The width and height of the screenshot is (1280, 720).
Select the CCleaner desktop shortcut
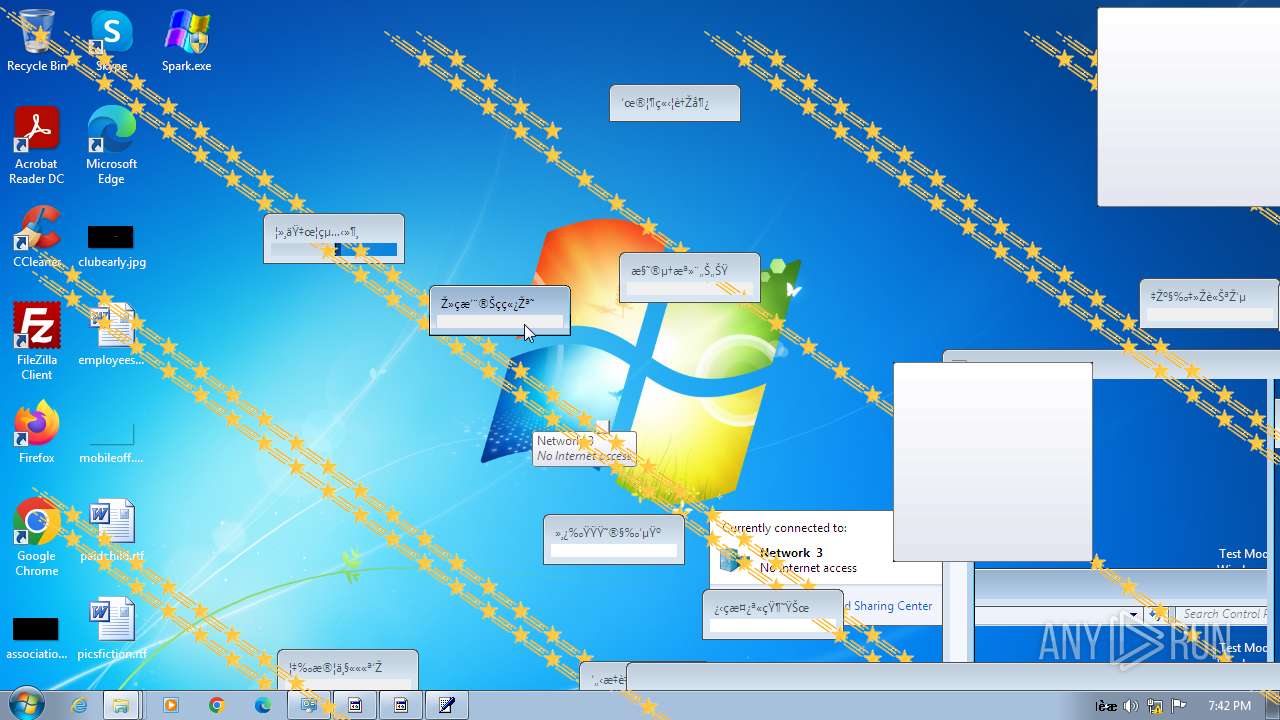(37, 237)
